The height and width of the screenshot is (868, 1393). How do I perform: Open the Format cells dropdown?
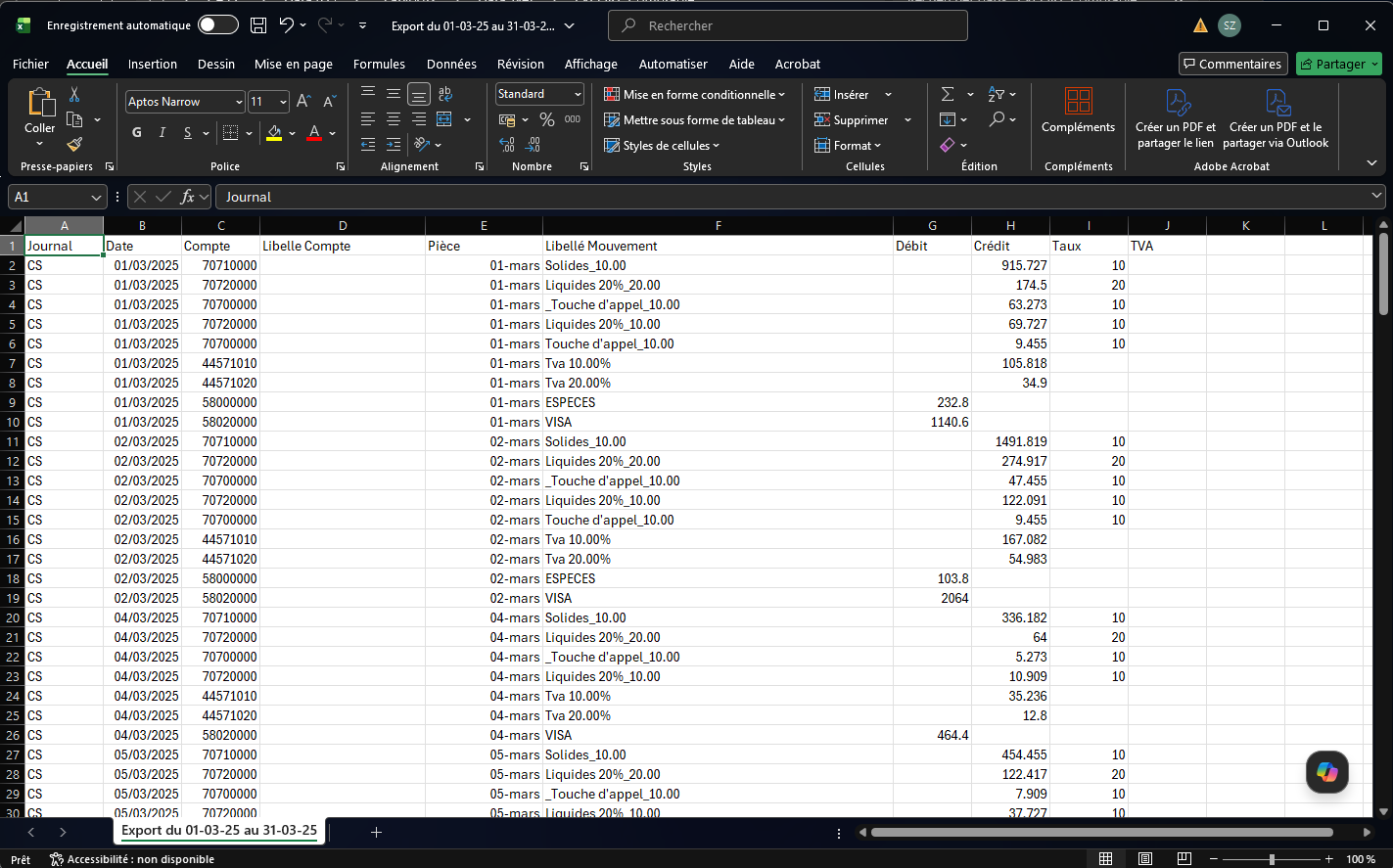849,145
